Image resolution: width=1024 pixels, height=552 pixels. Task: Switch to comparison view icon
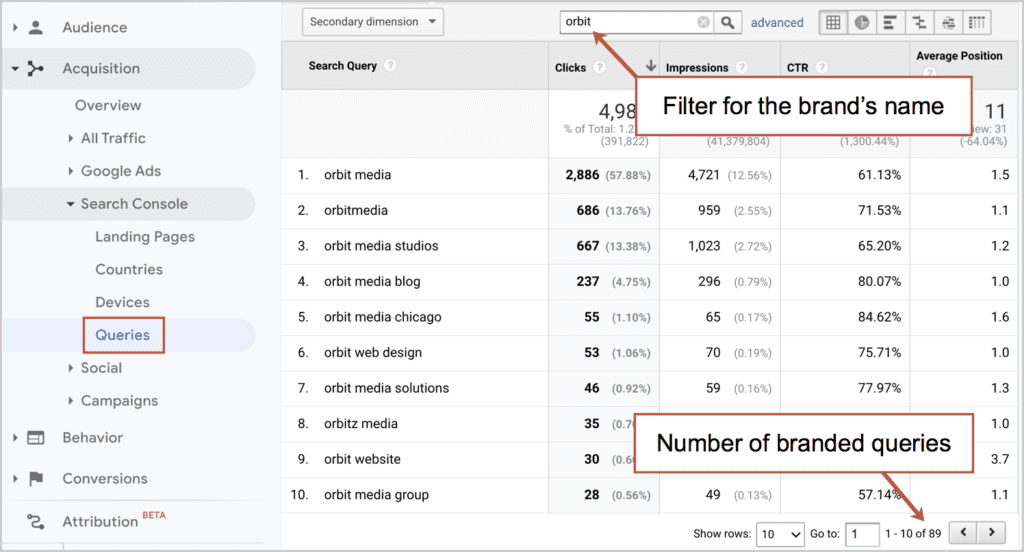[x=919, y=22]
